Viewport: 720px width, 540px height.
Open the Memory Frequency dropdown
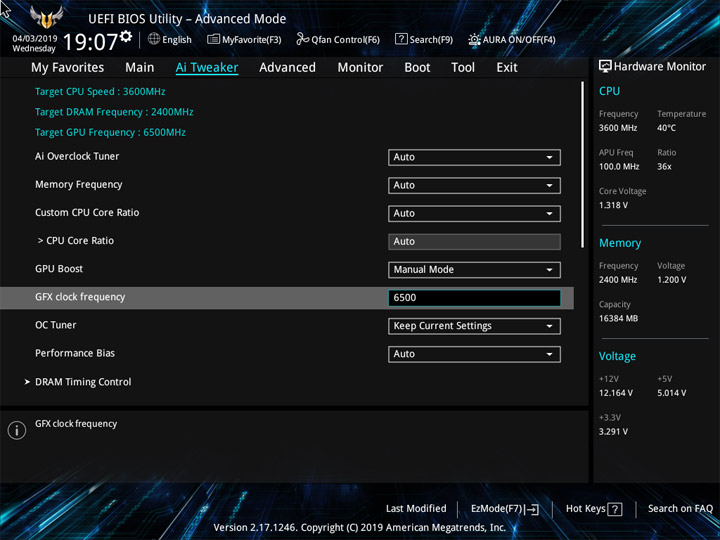tap(474, 186)
